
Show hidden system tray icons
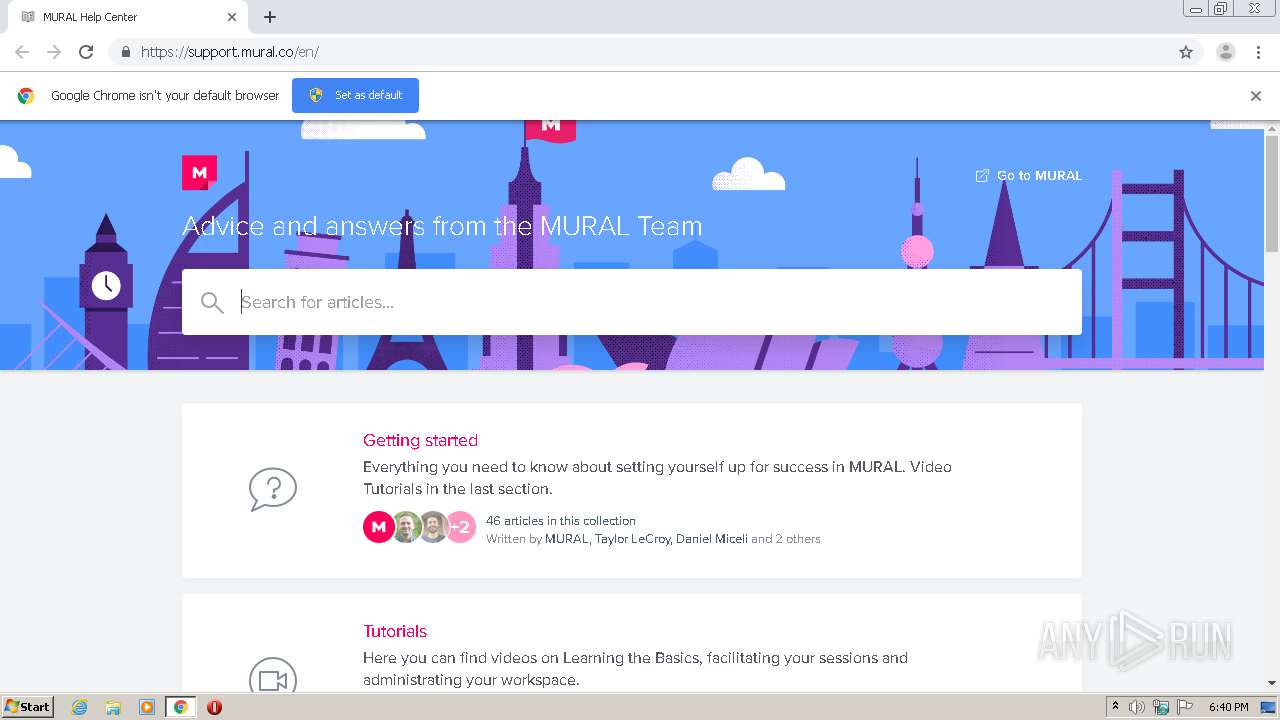pyautogui.click(x=1115, y=707)
